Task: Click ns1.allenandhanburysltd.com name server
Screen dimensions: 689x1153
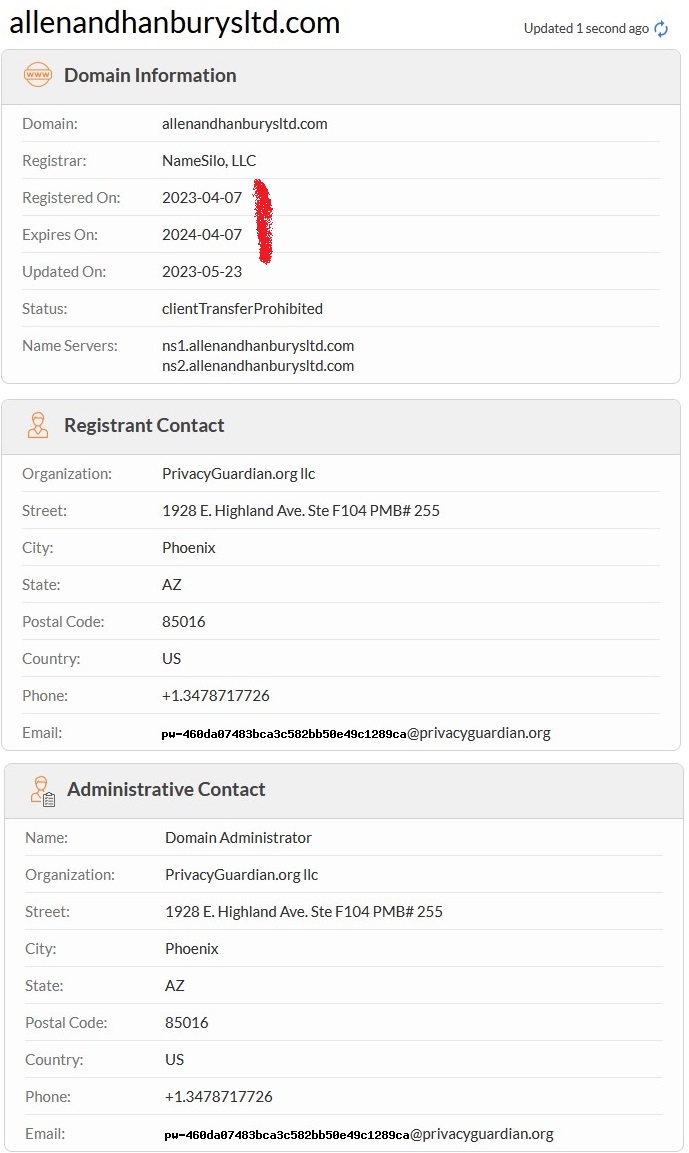Action: pos(258,346)
